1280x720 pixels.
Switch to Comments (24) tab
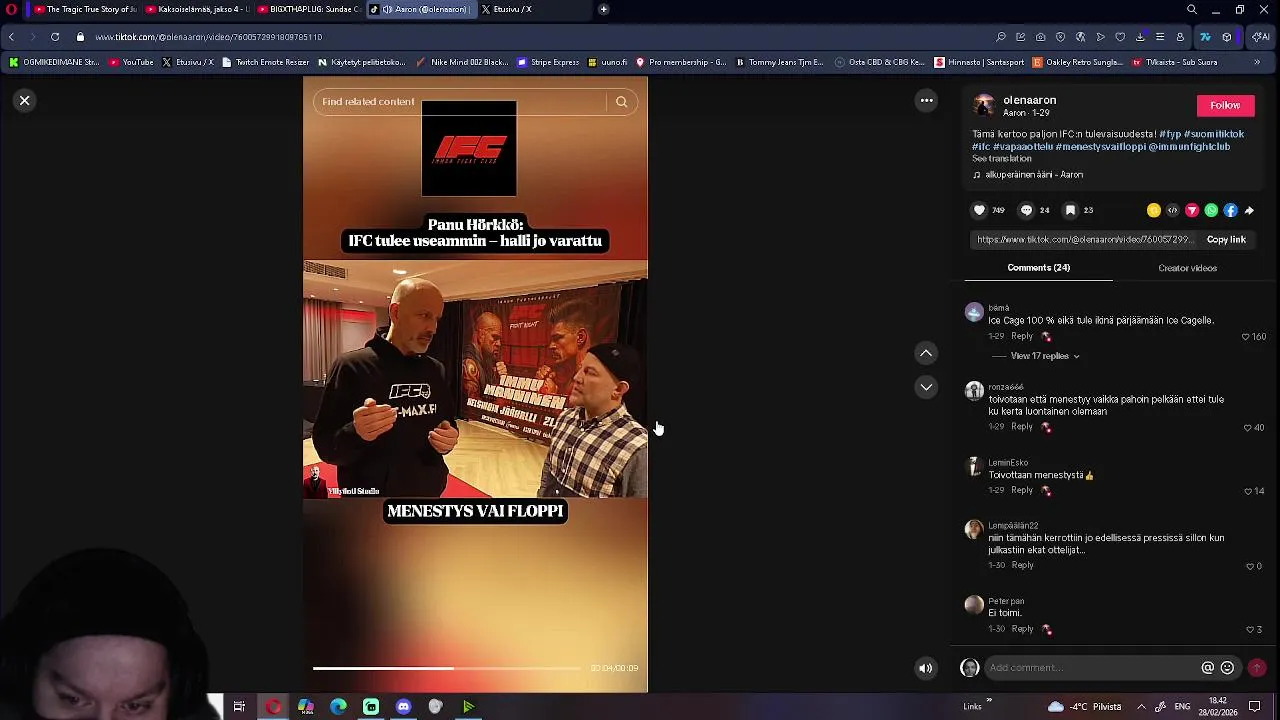[x=1038, y=268]
